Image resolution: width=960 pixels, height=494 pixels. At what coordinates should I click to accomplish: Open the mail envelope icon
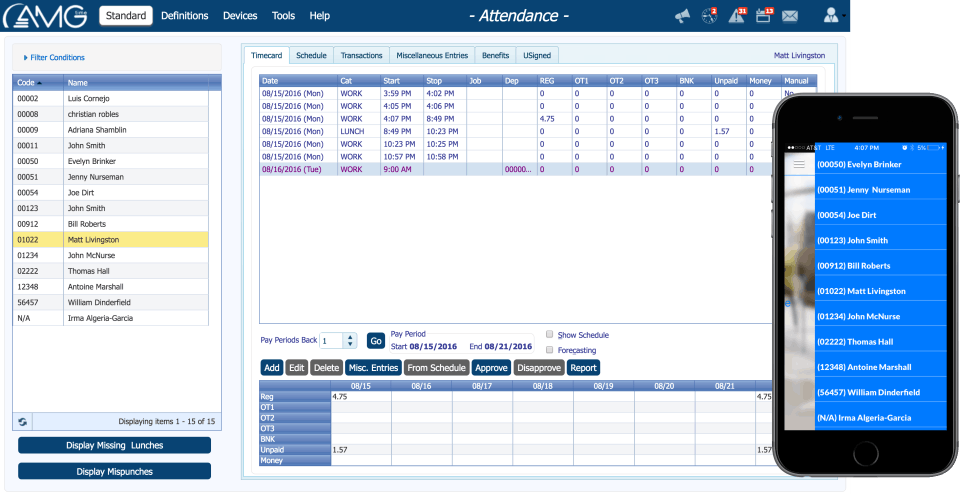pyautogui.click(x=790, y=16)
